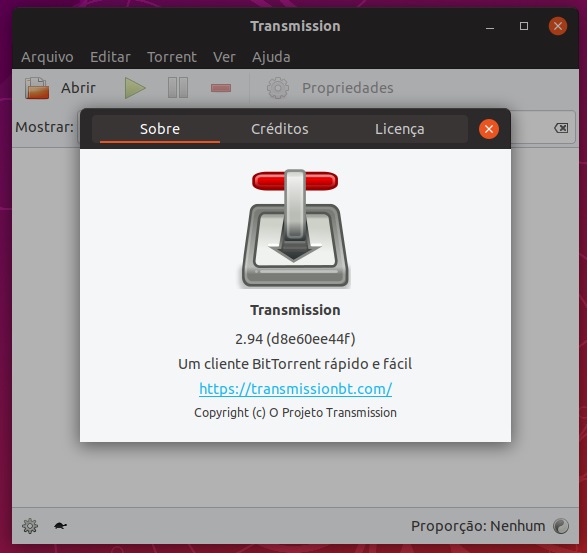Click the Proporção: Nenhum status text
The image size is (587, 553).
(x=478, y=526)
